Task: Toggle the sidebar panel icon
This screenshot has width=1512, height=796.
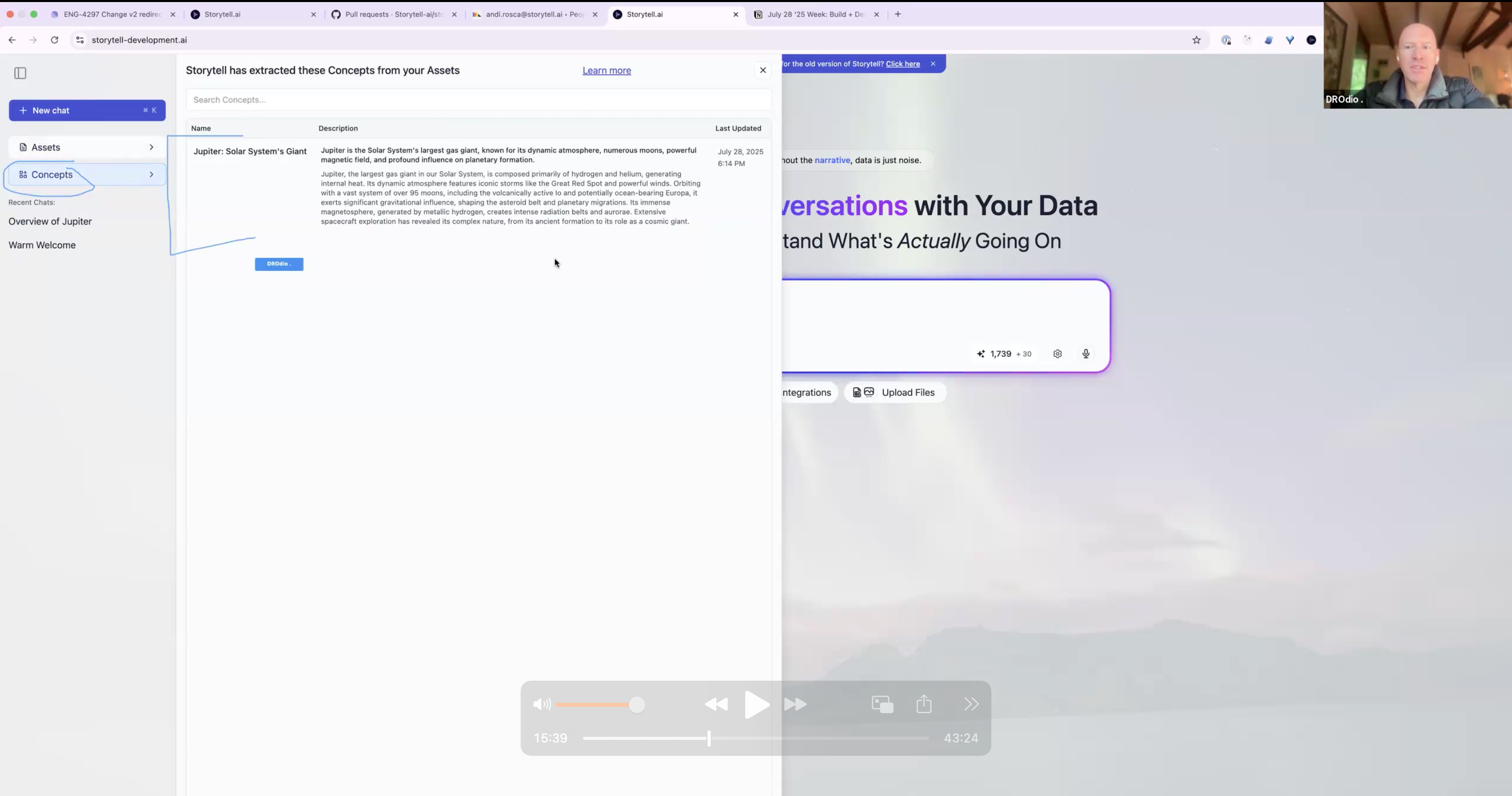Action: (21, 74)
